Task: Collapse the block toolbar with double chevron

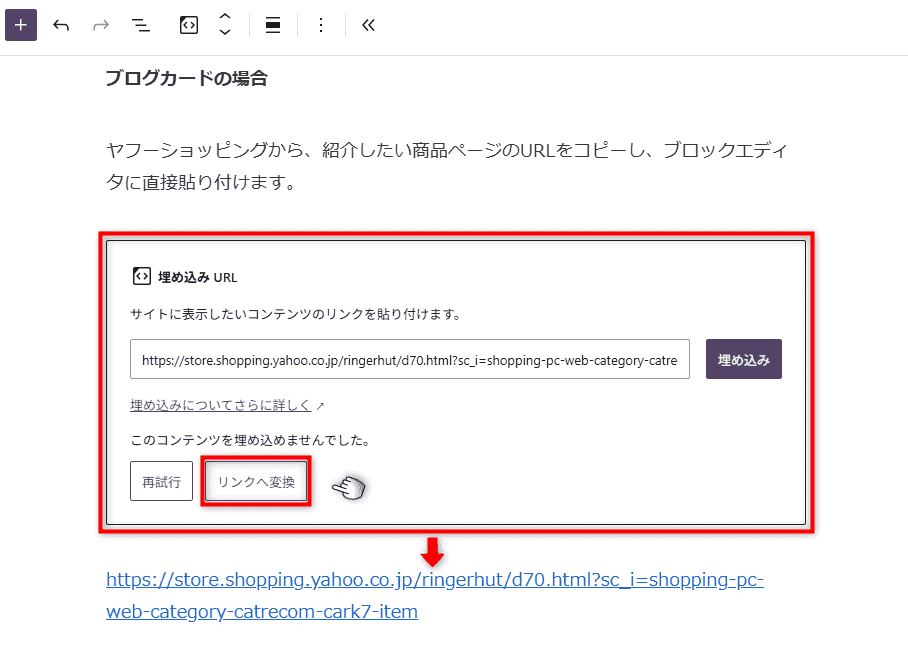Action: 368,25
